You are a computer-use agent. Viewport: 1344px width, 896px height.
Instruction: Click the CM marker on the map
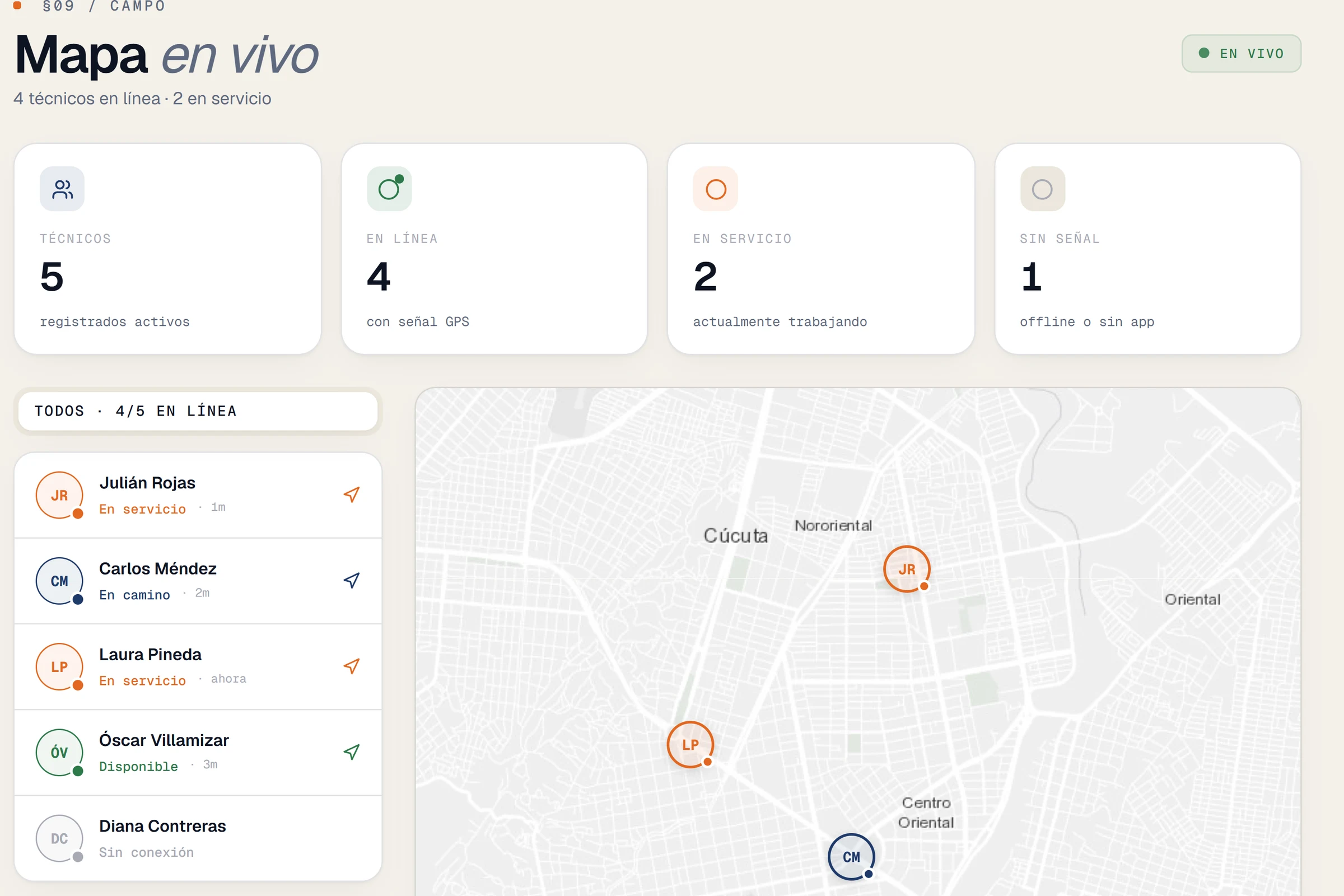851,857
